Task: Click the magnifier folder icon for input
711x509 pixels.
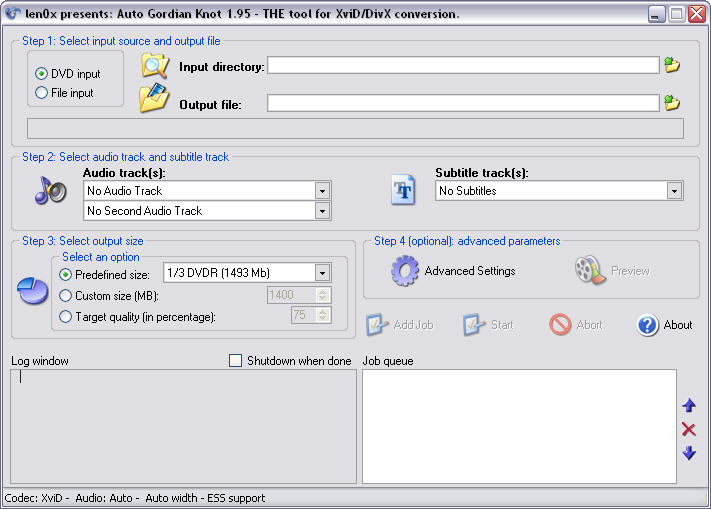Action: (155, 66)
